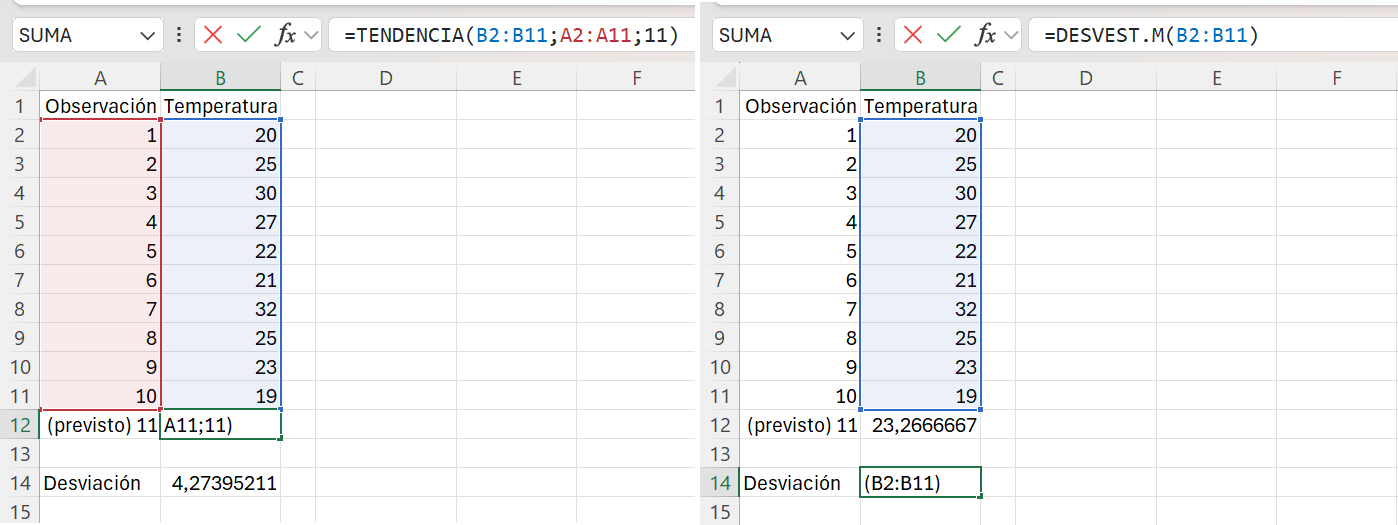Image resolution: width=1398 pixels, height=525 pixels.
Task: Select column C header in left spreadsheet
Action: (298, 78)
